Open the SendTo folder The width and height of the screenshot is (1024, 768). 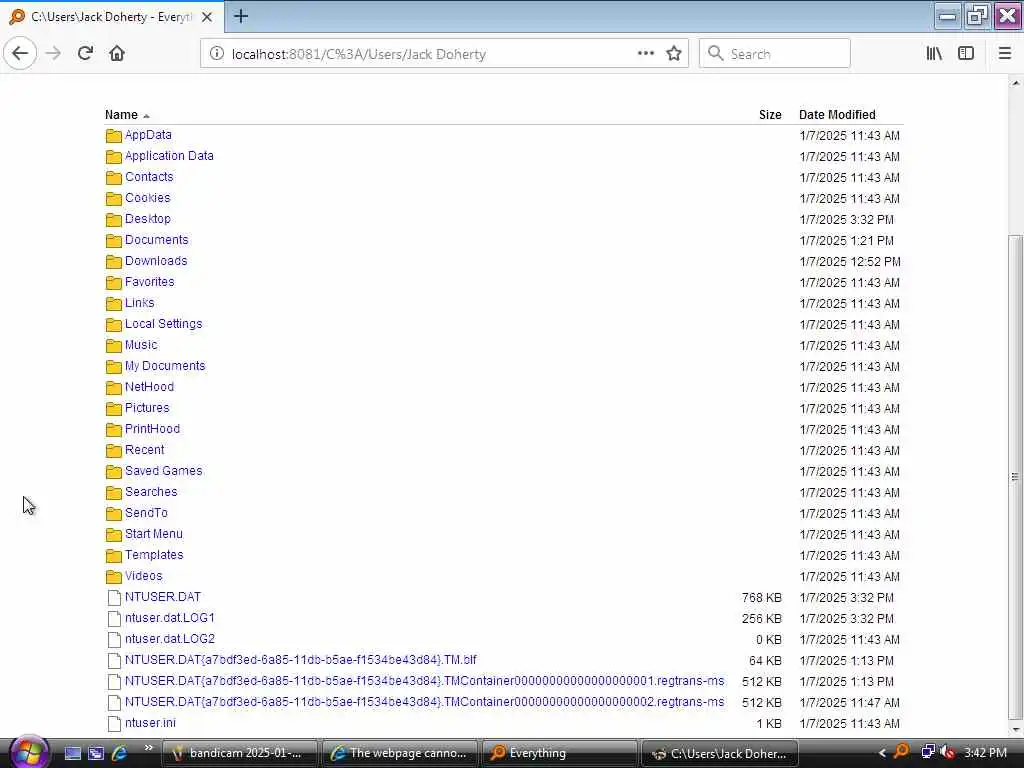[146, 513]
